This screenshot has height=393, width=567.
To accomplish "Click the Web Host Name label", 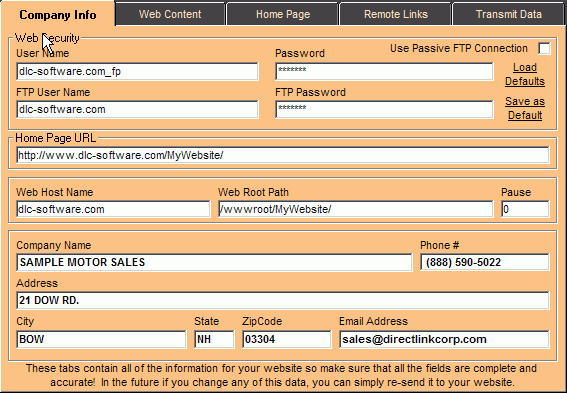I will 55,192.
